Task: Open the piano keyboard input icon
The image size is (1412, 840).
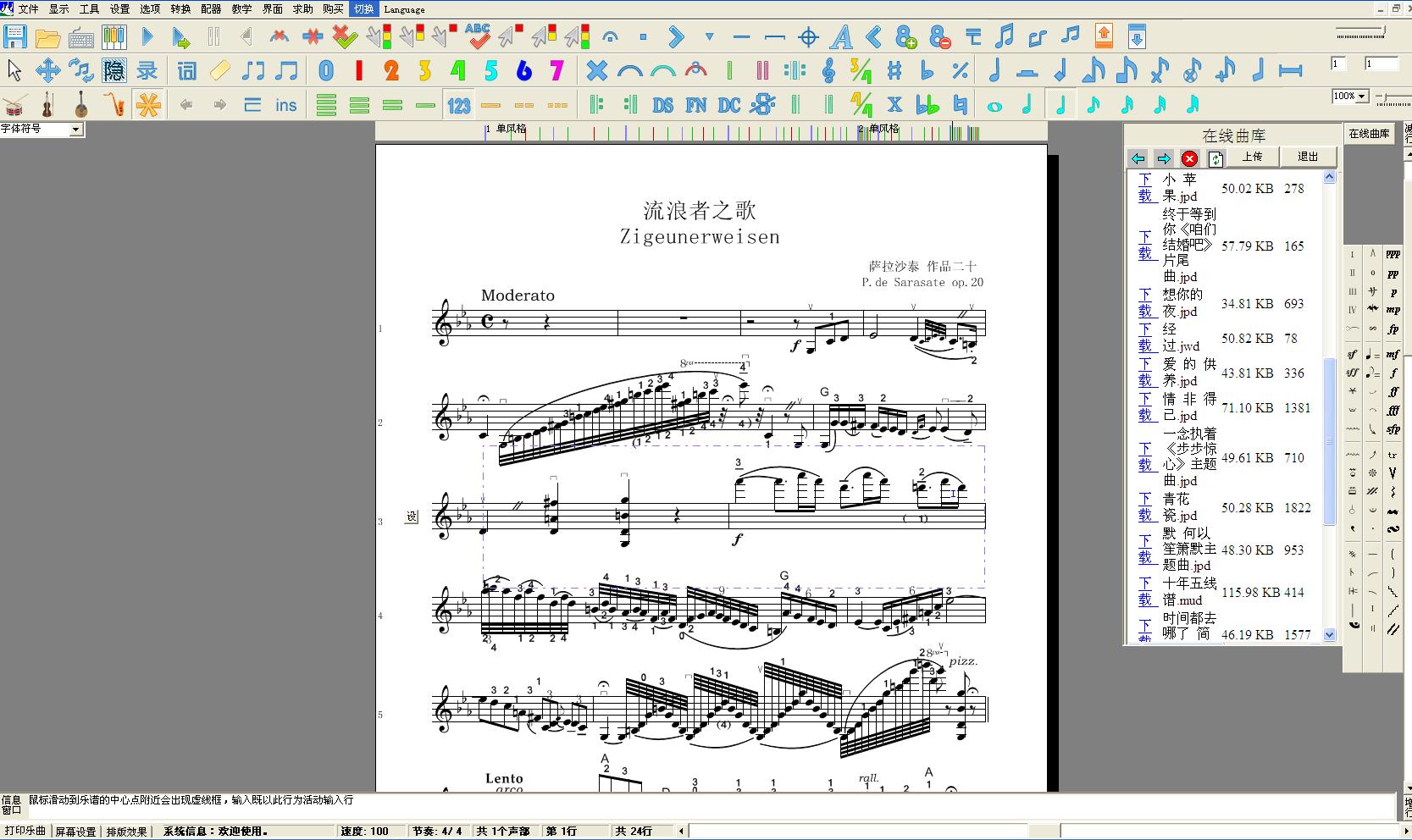Action: click(114, 36)
